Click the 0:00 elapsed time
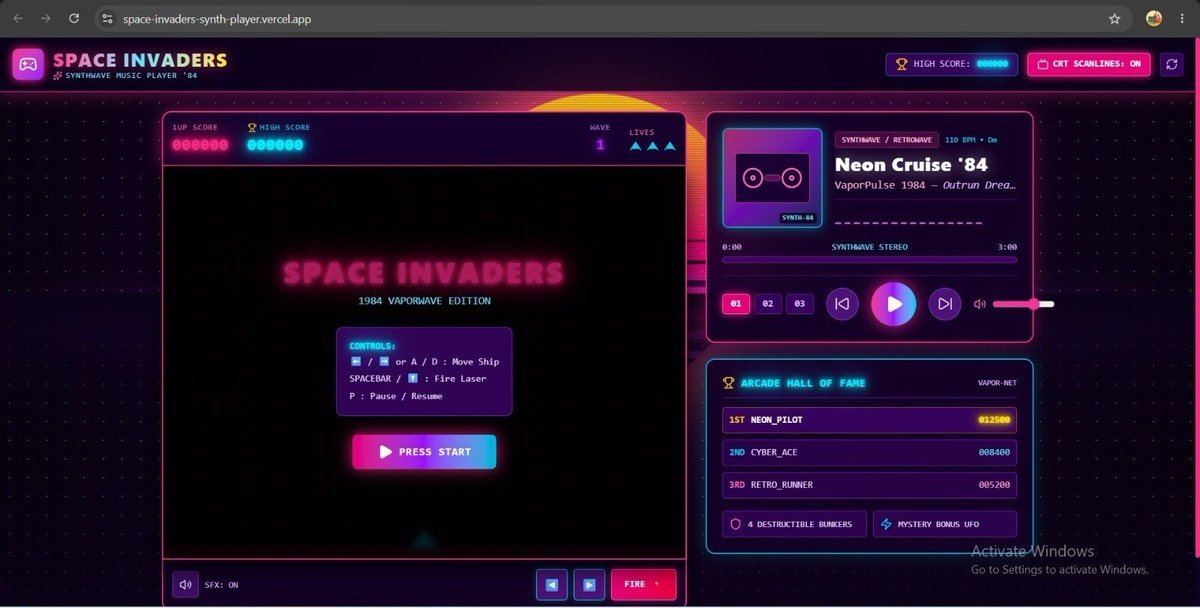This screenshot has width=1200, height=608. 732,247
